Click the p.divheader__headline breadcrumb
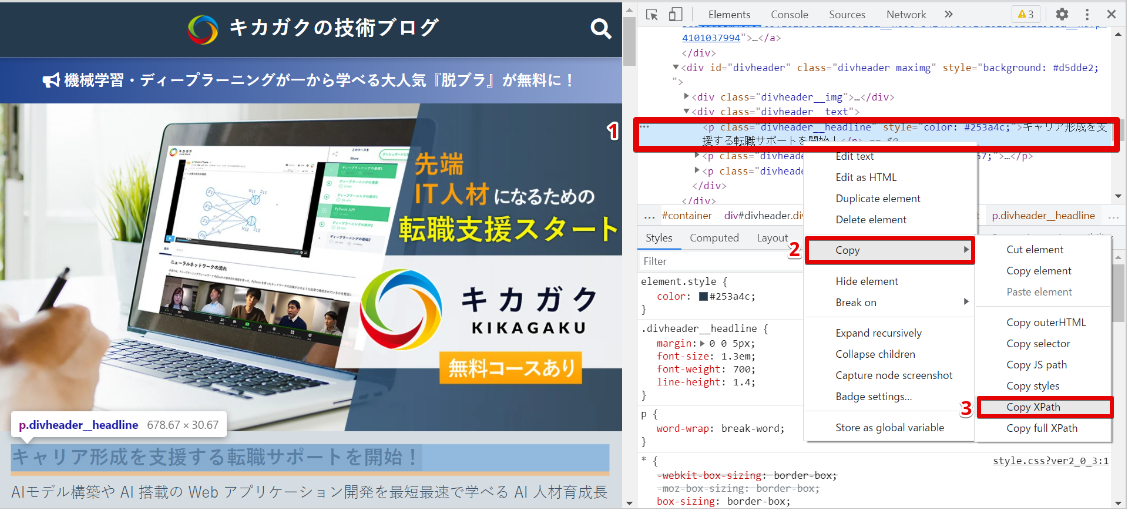The height and width of the screenshot is (509, 1127). click(x=1043, y=216)
